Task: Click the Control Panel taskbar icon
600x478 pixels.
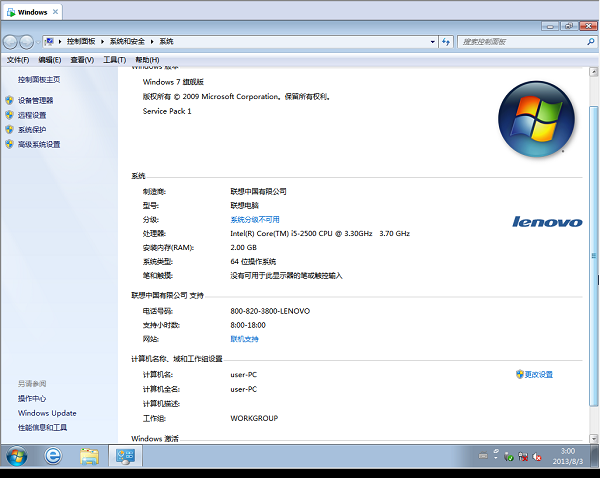Action: (x=126, y=456)
